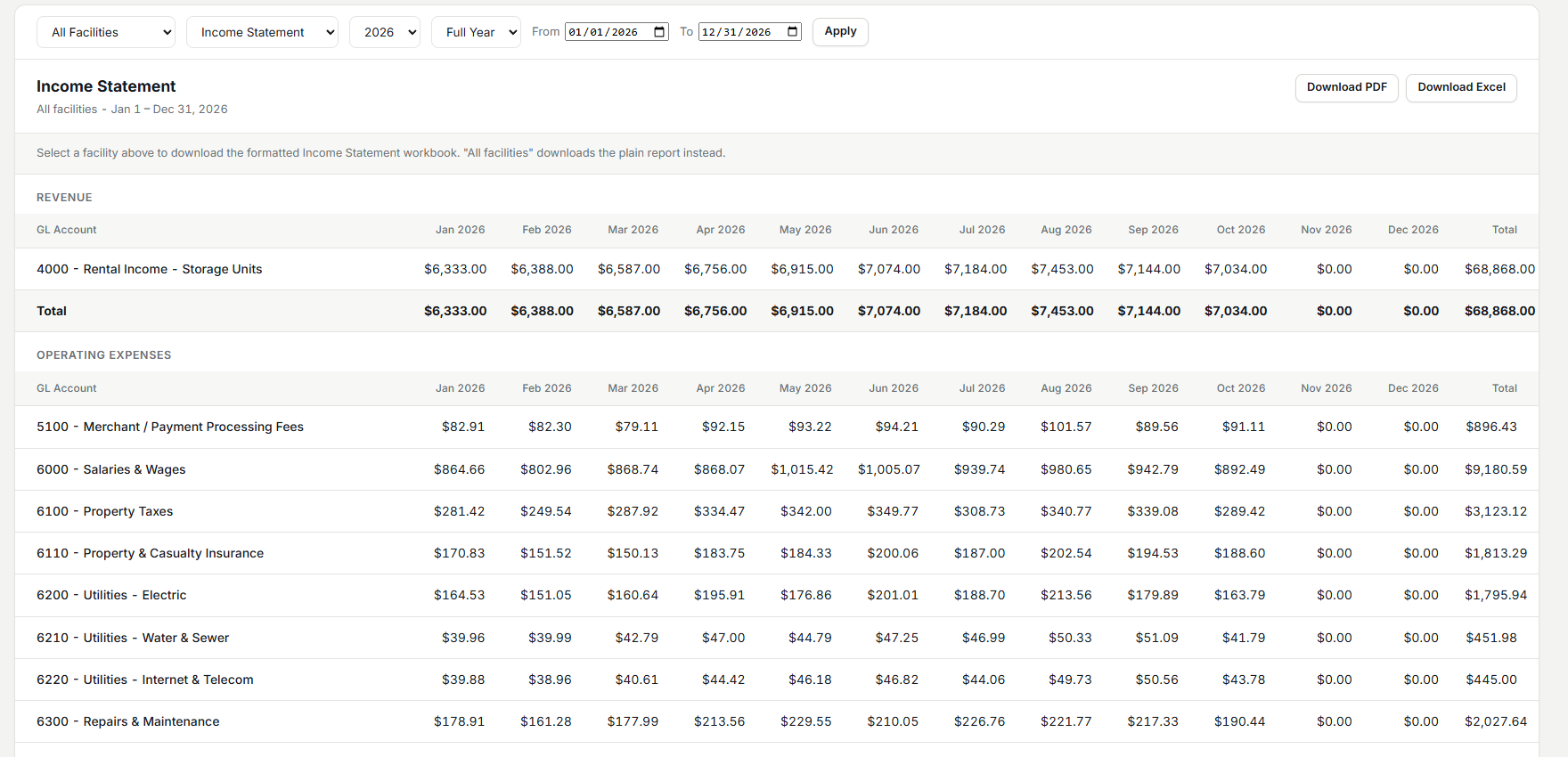
Task: Select the 6220 - Utilities - Internet & Telecom label
Action: tap(145, 680)
